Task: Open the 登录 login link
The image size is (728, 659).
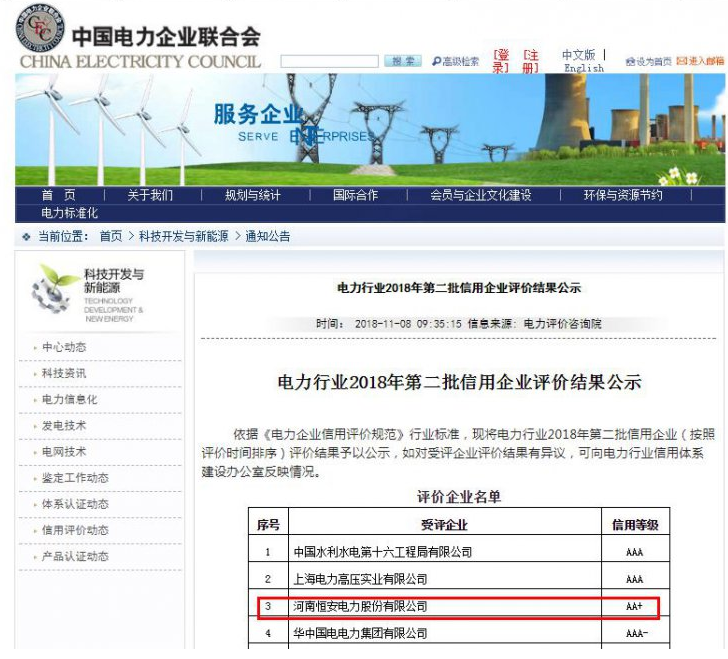Action: pos(500,61)
